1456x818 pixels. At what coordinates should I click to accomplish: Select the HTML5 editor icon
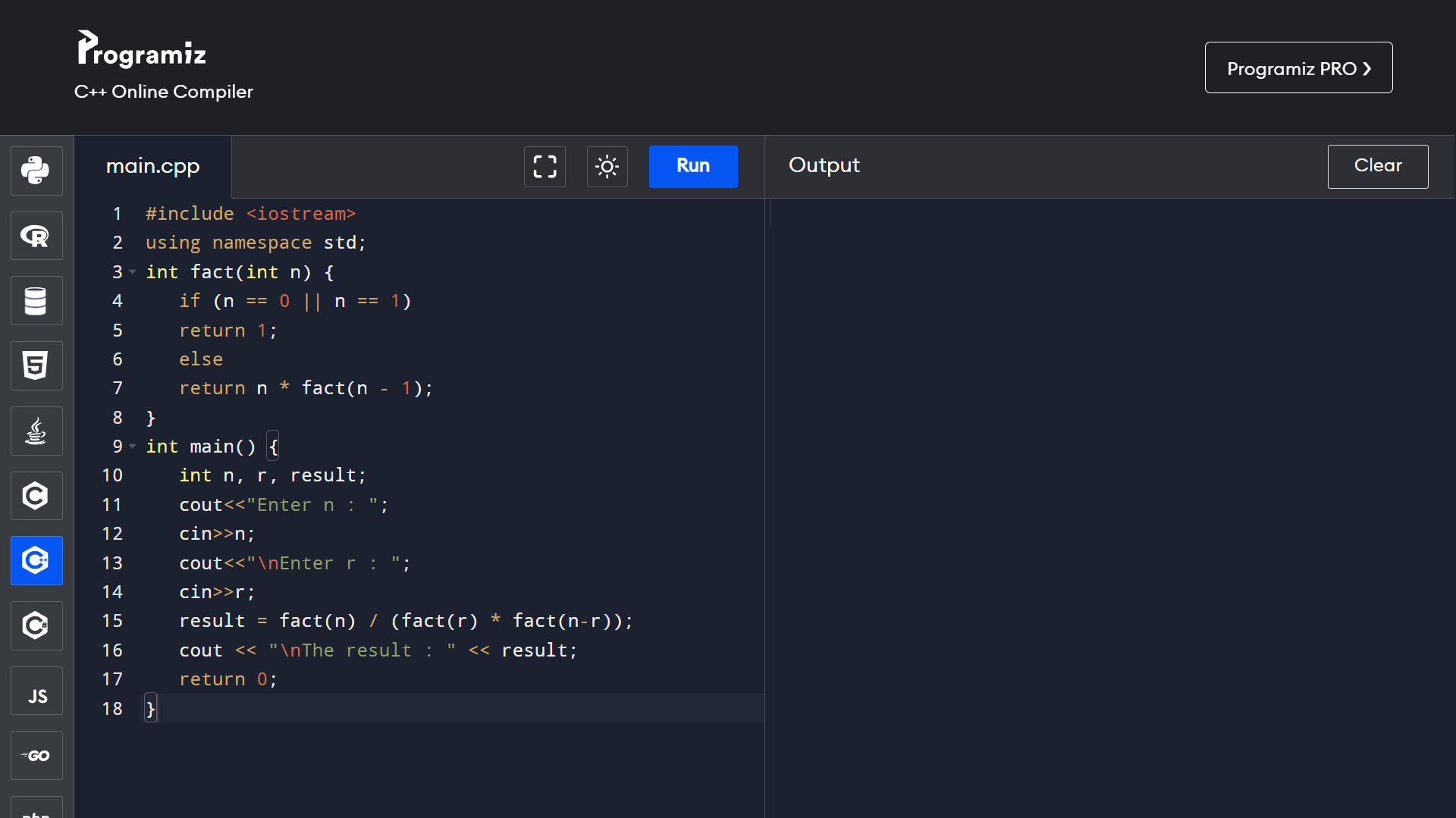click(x=36, y=366)
